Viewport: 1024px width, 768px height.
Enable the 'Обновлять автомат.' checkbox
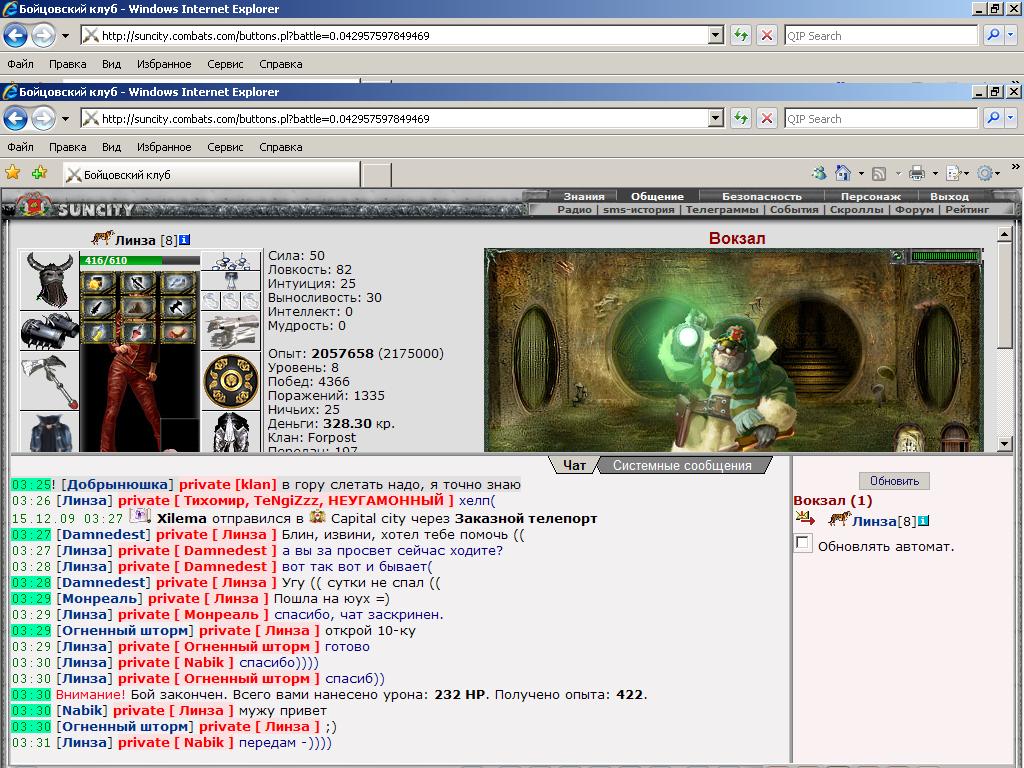803,543
